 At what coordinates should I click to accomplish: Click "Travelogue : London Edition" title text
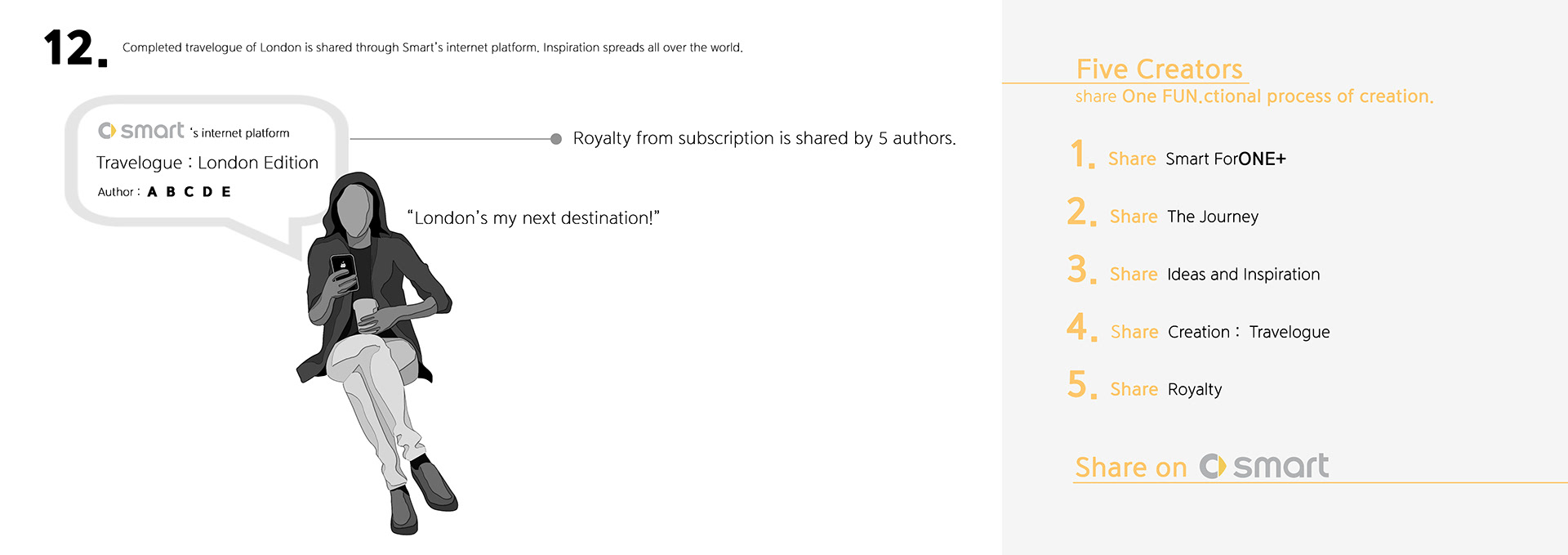pyautogui.click(x=207, y=163)
